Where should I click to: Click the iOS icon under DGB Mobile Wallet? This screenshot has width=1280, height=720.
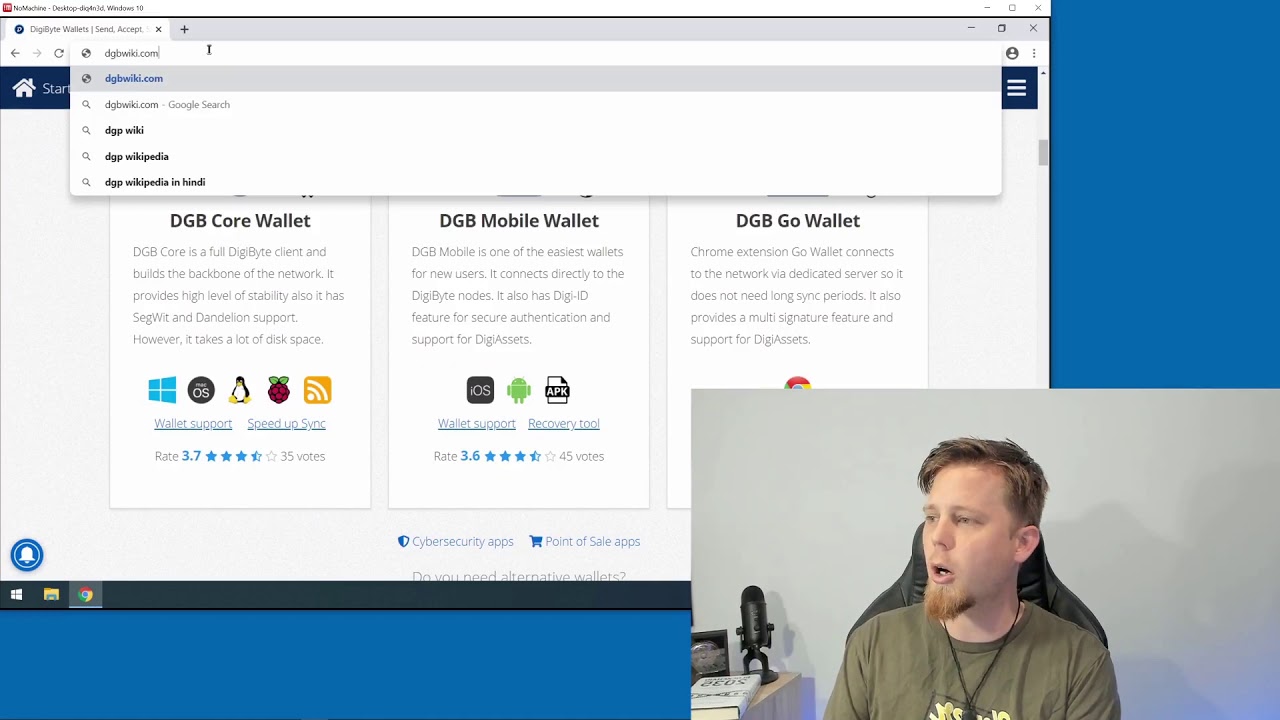coord(480,390)
